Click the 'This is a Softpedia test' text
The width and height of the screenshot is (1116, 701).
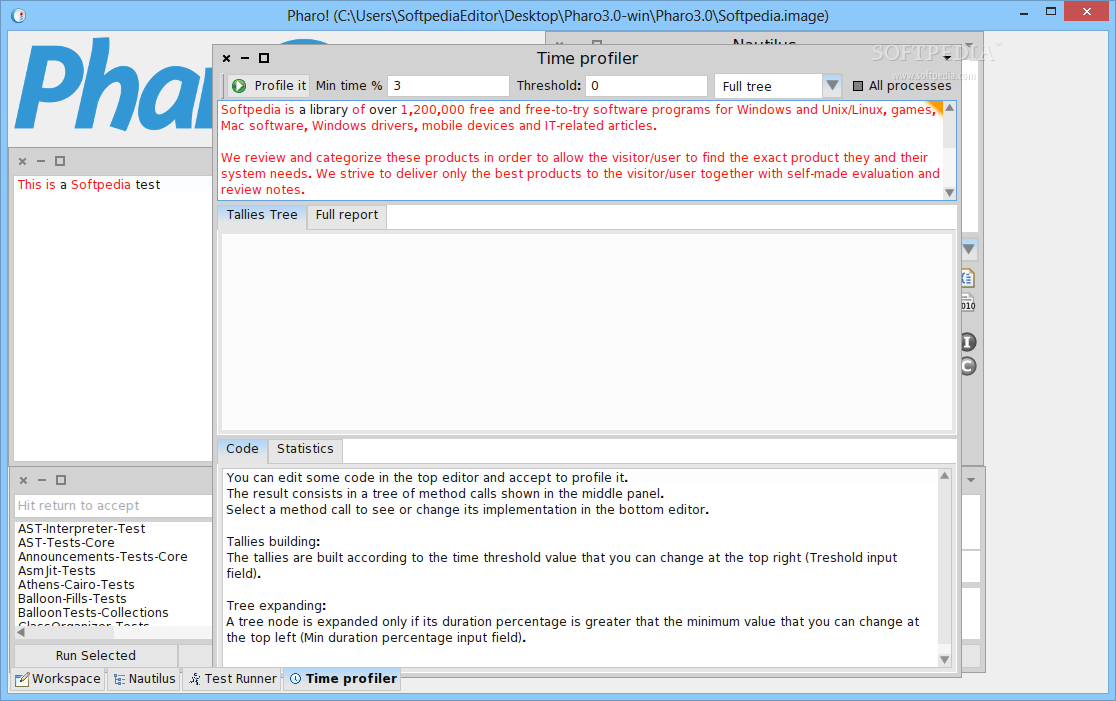pos(89,185)
